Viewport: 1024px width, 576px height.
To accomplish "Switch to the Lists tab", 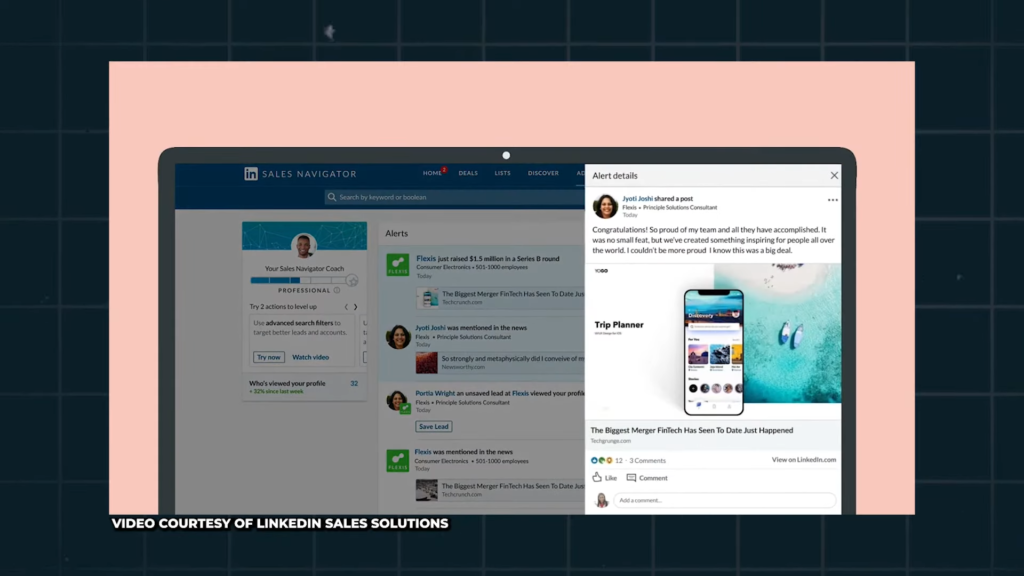I will point(502,174).
